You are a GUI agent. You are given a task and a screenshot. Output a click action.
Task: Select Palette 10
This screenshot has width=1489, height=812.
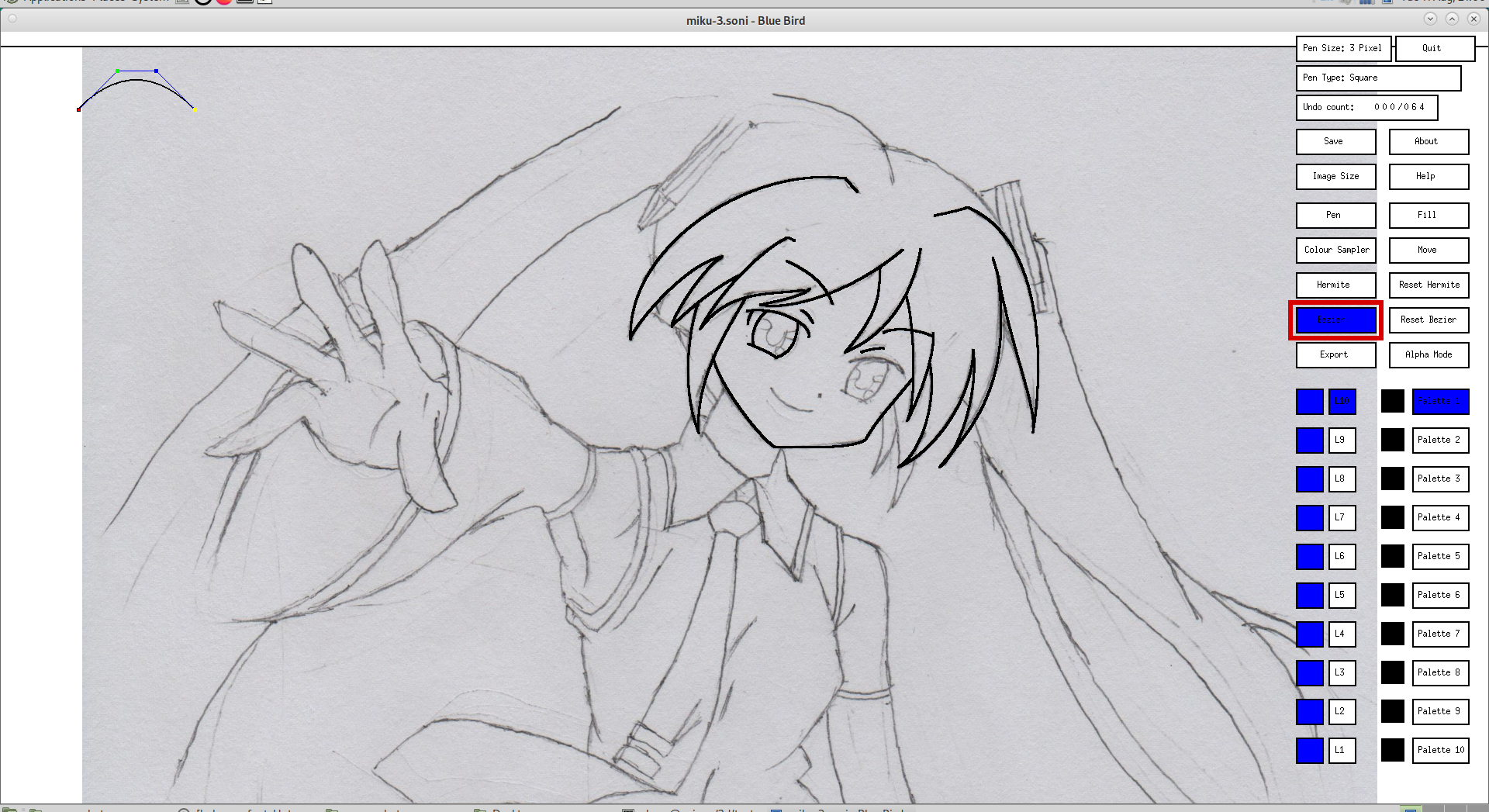point(1440,751)
